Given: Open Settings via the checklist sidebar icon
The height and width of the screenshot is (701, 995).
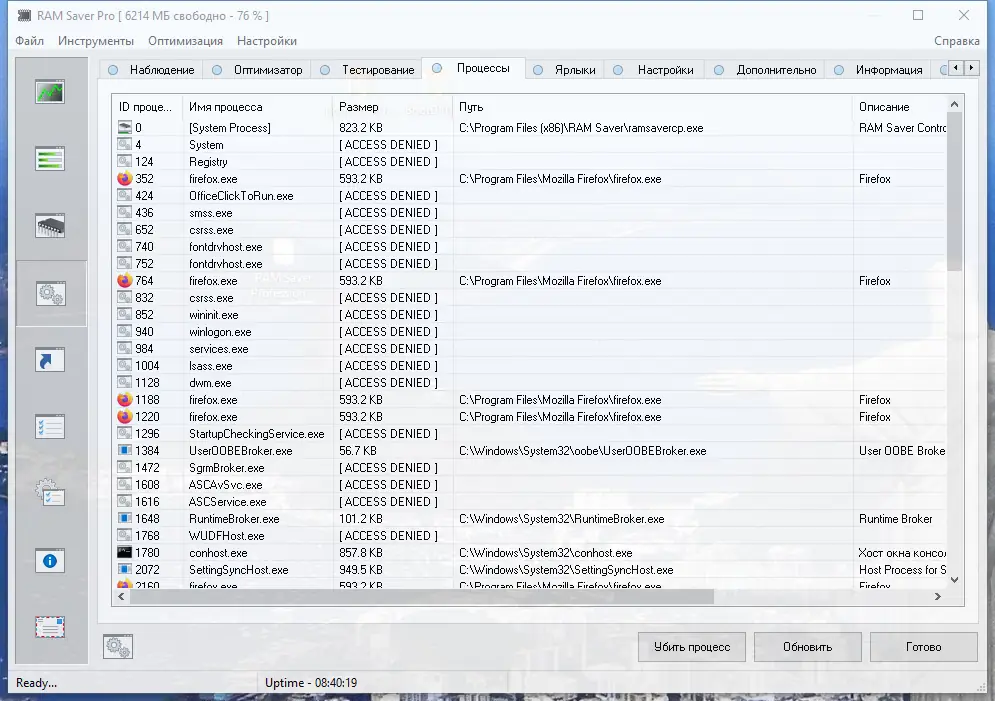Looking at the screenshot, I should tap(50, 427).
